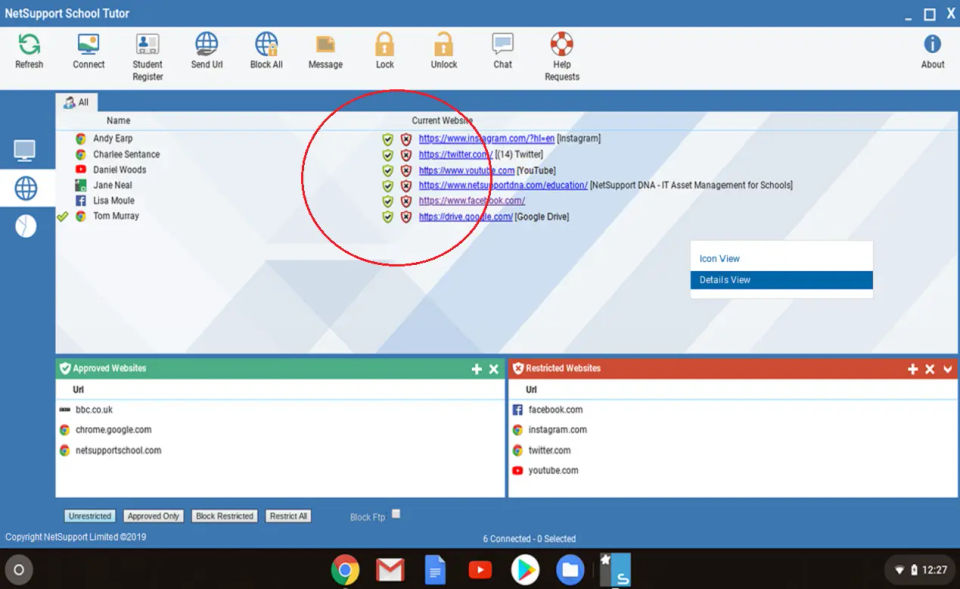Click Block Restricted button
The height and width of the screenshot is (589, 960).
tap(224, 516)
